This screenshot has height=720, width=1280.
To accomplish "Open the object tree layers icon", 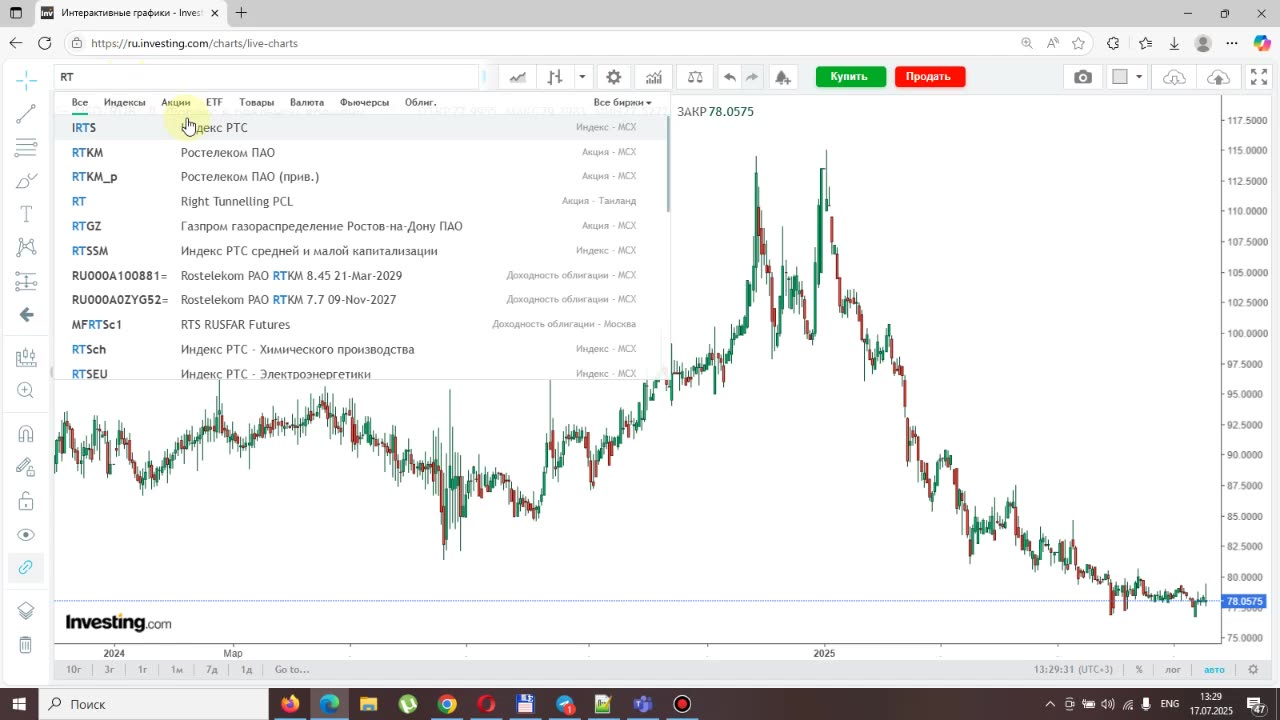I will [26, 611].
